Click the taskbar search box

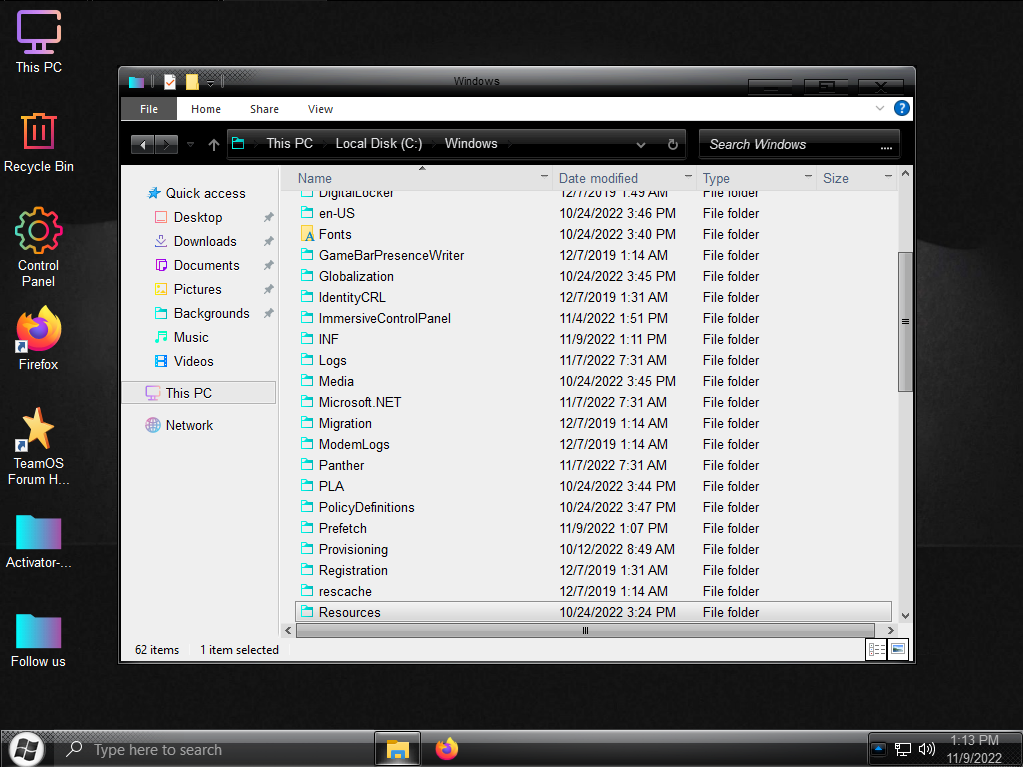coord(215,750)
